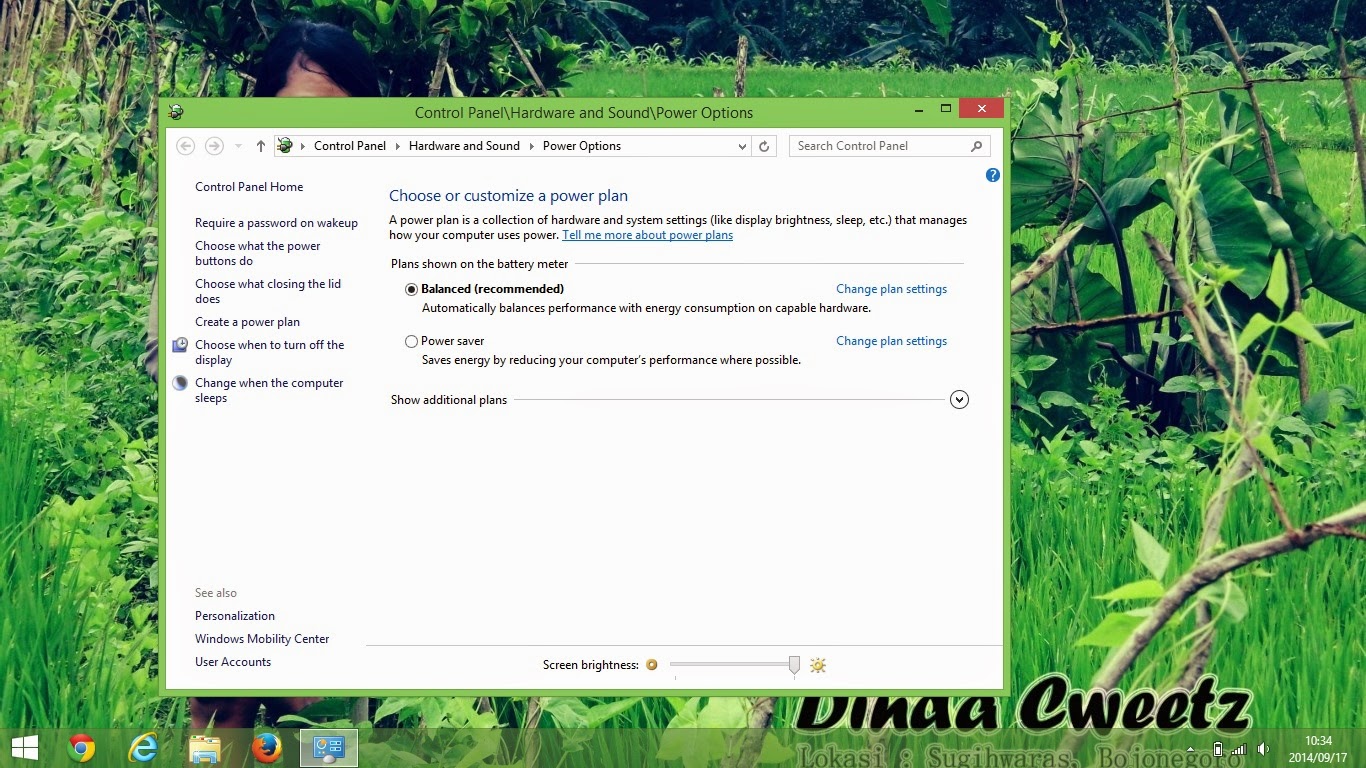Show hidden icons in the system tray
Viewport: 1366px width, 768px height.
[x=1190, y=749]
